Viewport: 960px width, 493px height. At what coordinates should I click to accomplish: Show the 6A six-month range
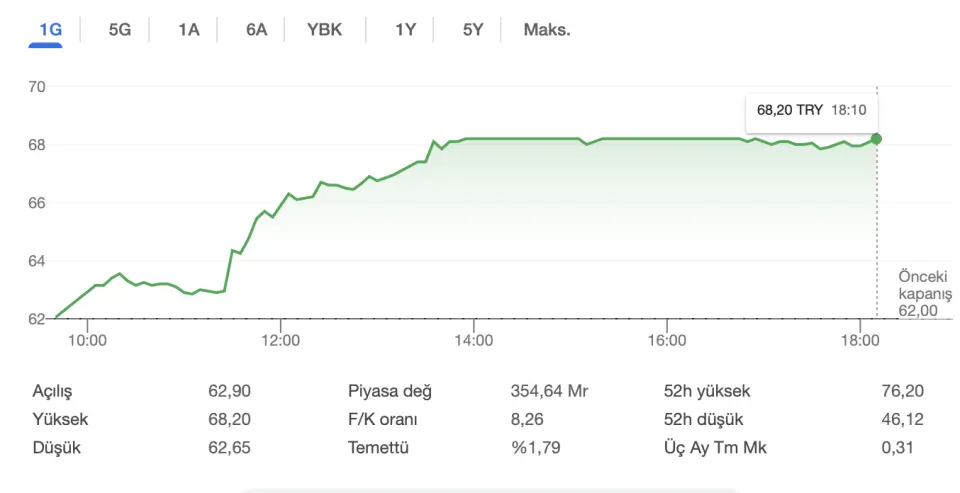[257, 29]
